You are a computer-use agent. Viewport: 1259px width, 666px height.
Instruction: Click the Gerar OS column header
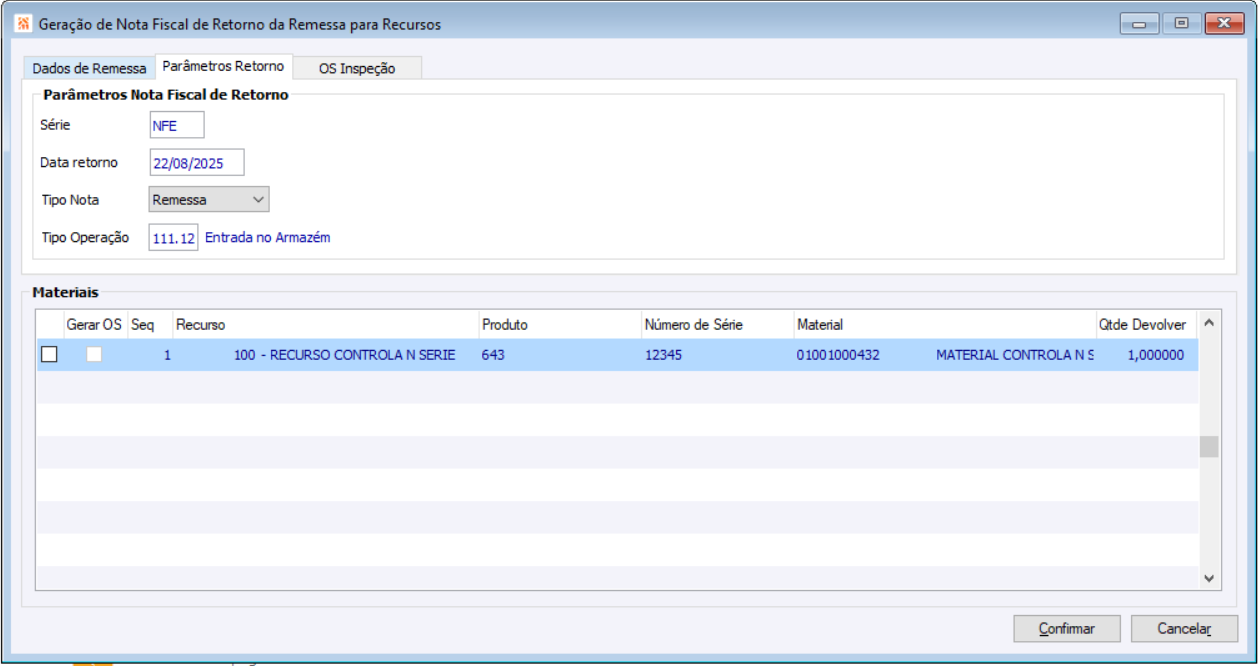point(94,325)
